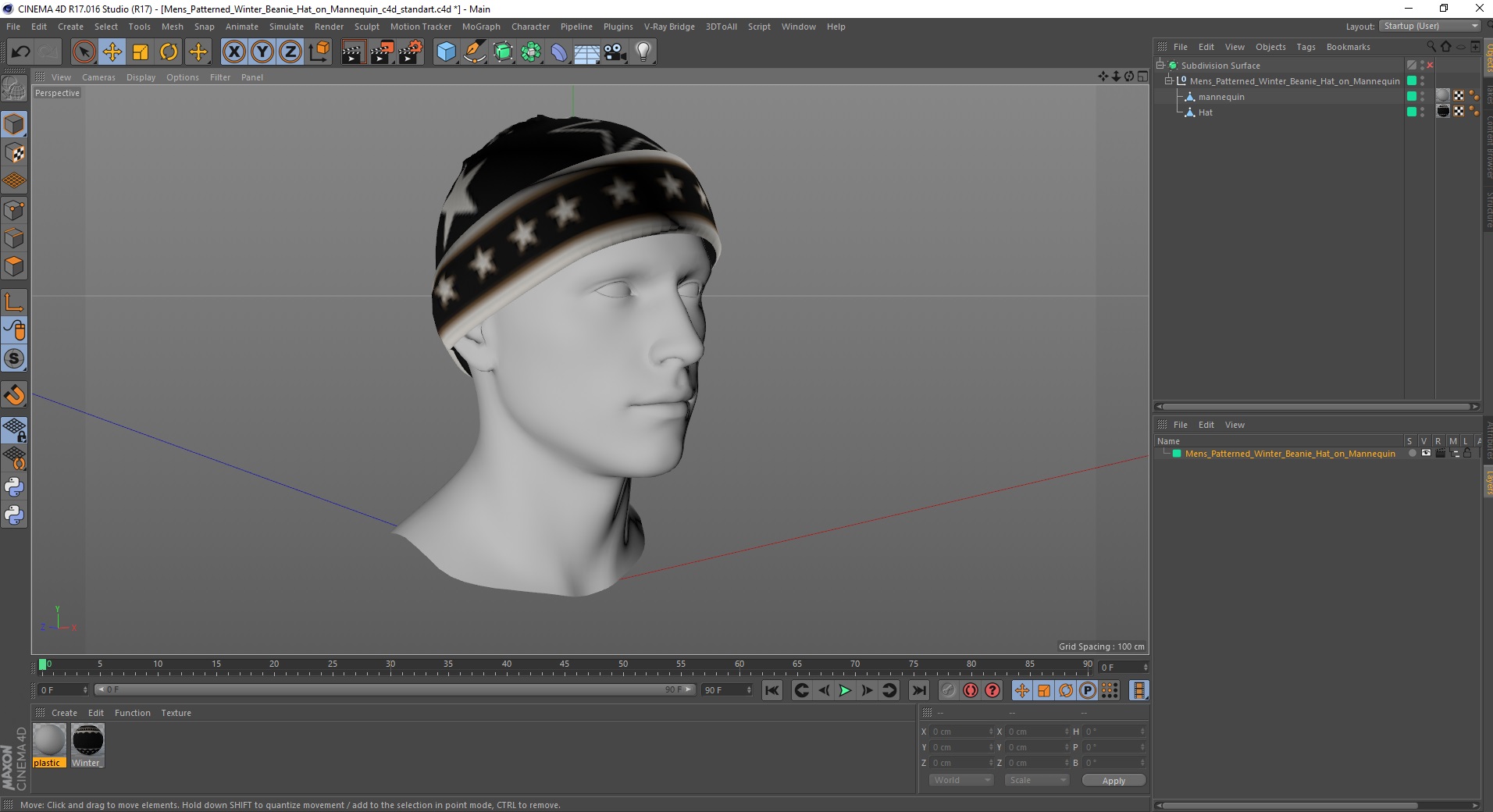Open viewport Cameras menu
The image size is (1493, 812).
(98, 77)
